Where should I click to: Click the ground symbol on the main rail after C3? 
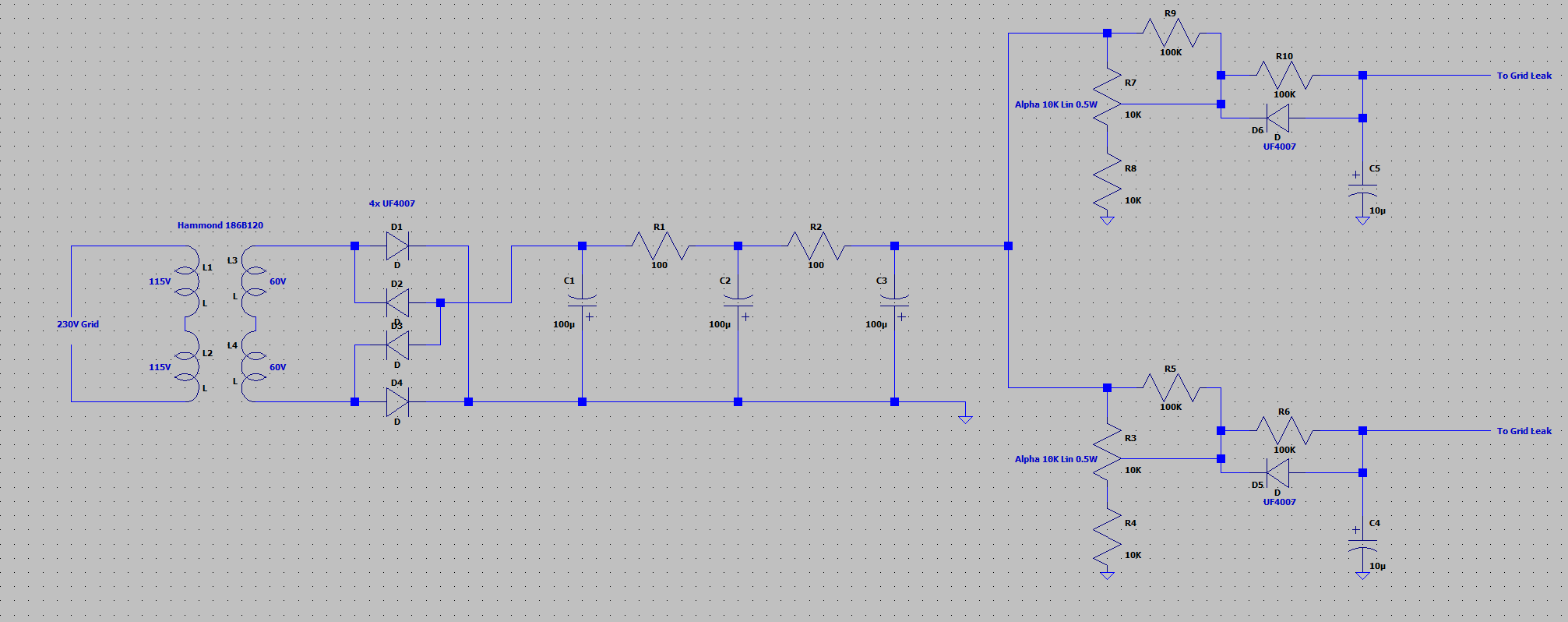pyautogui.click(x=965, y=419)
